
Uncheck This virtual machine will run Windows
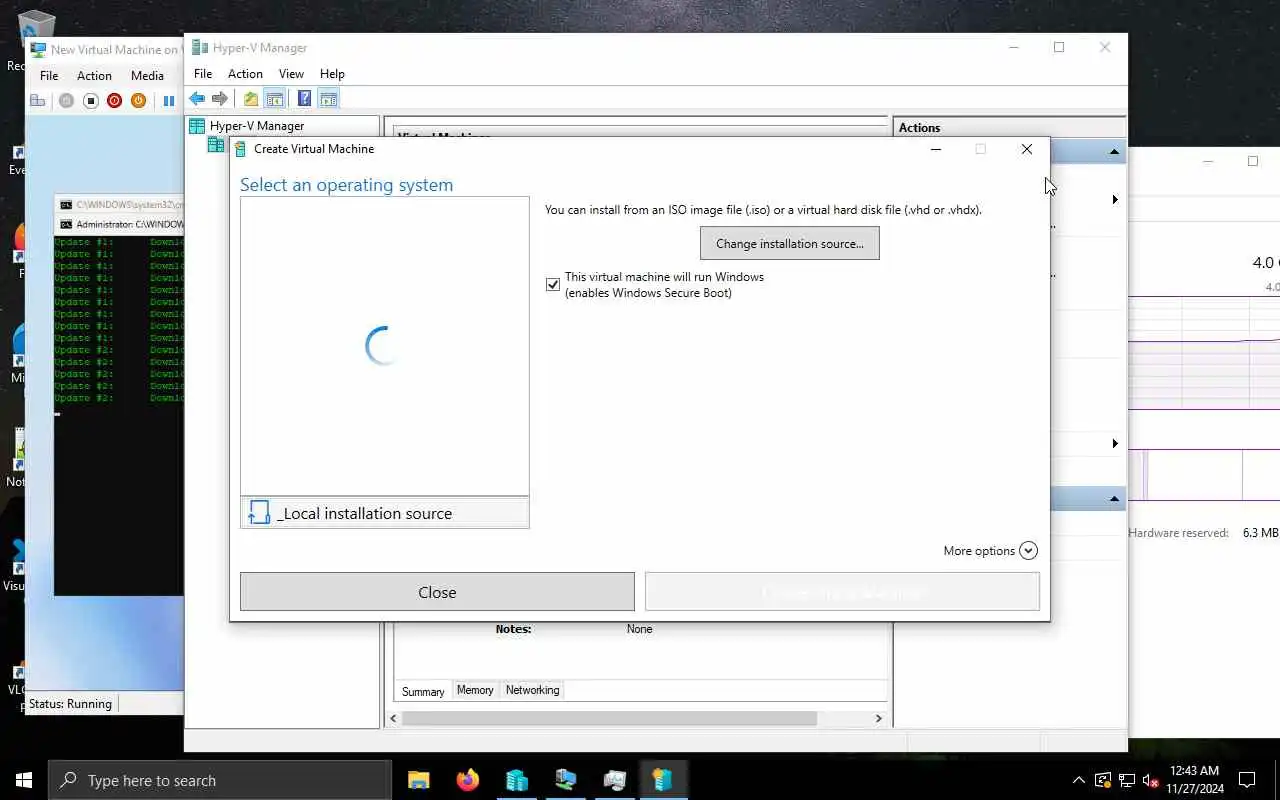click(x=553, y=285)
